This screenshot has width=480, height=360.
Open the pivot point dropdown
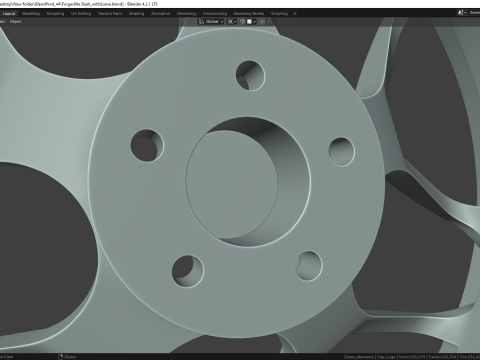(x=232, y=22)
